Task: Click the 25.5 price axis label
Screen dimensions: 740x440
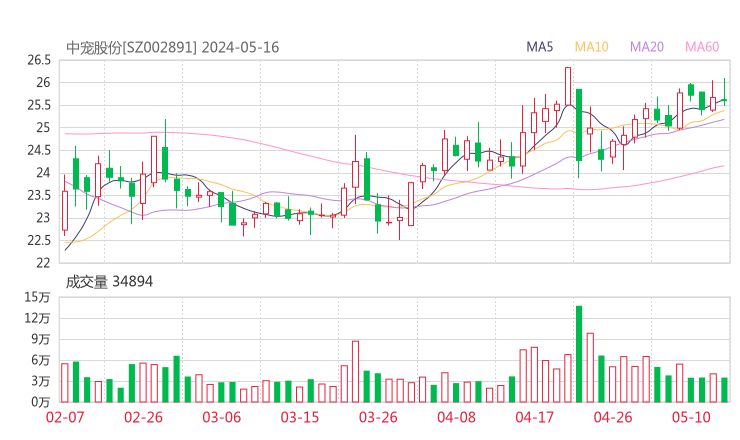Action: [39, 105]
